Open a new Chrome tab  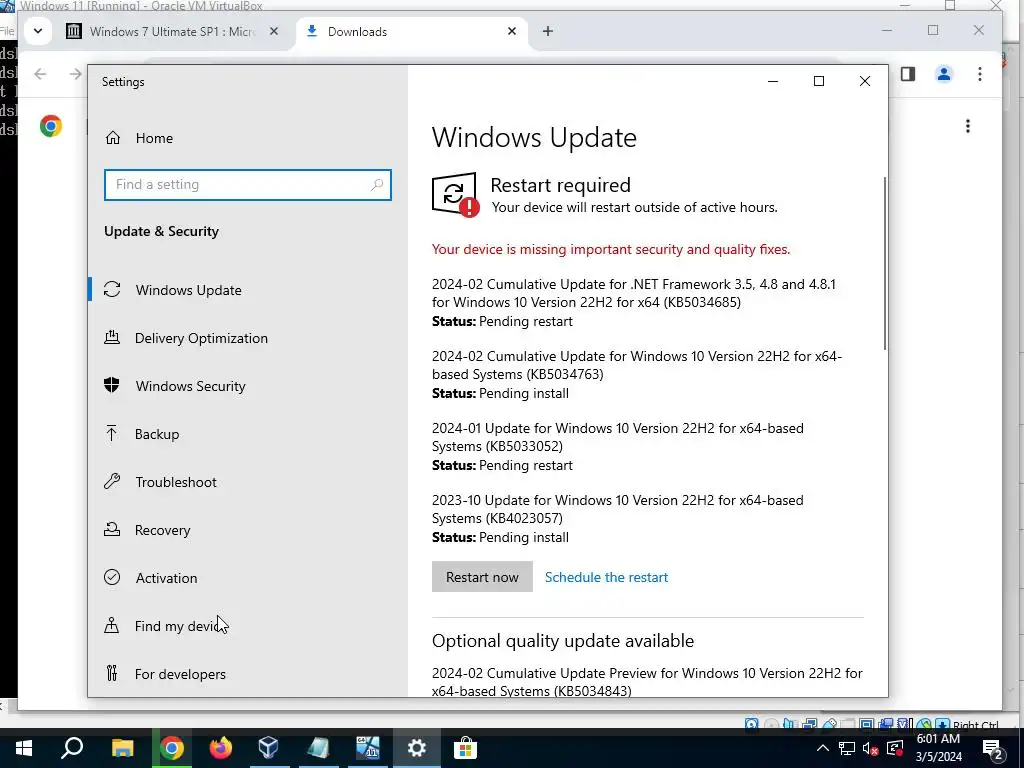[547, 31]
